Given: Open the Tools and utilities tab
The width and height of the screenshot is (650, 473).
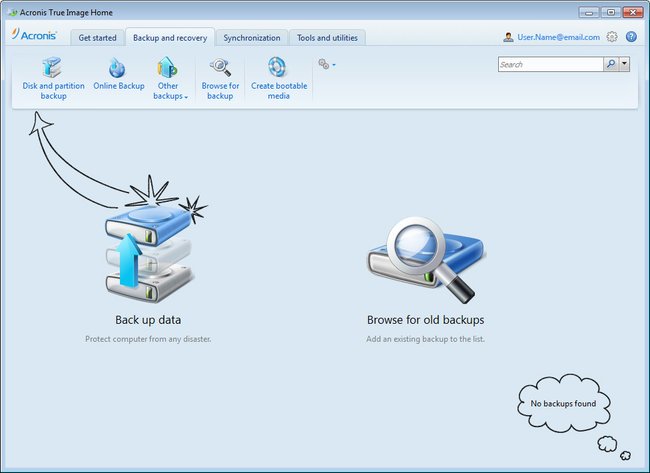Looking at the screenshot, I should [x=327, y=38].
